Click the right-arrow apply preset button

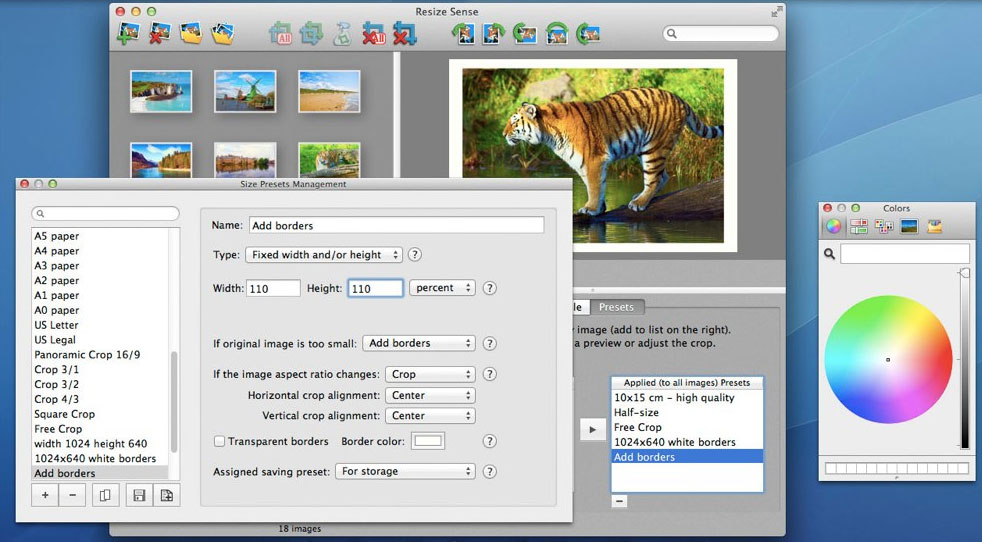tap(592, 430)
